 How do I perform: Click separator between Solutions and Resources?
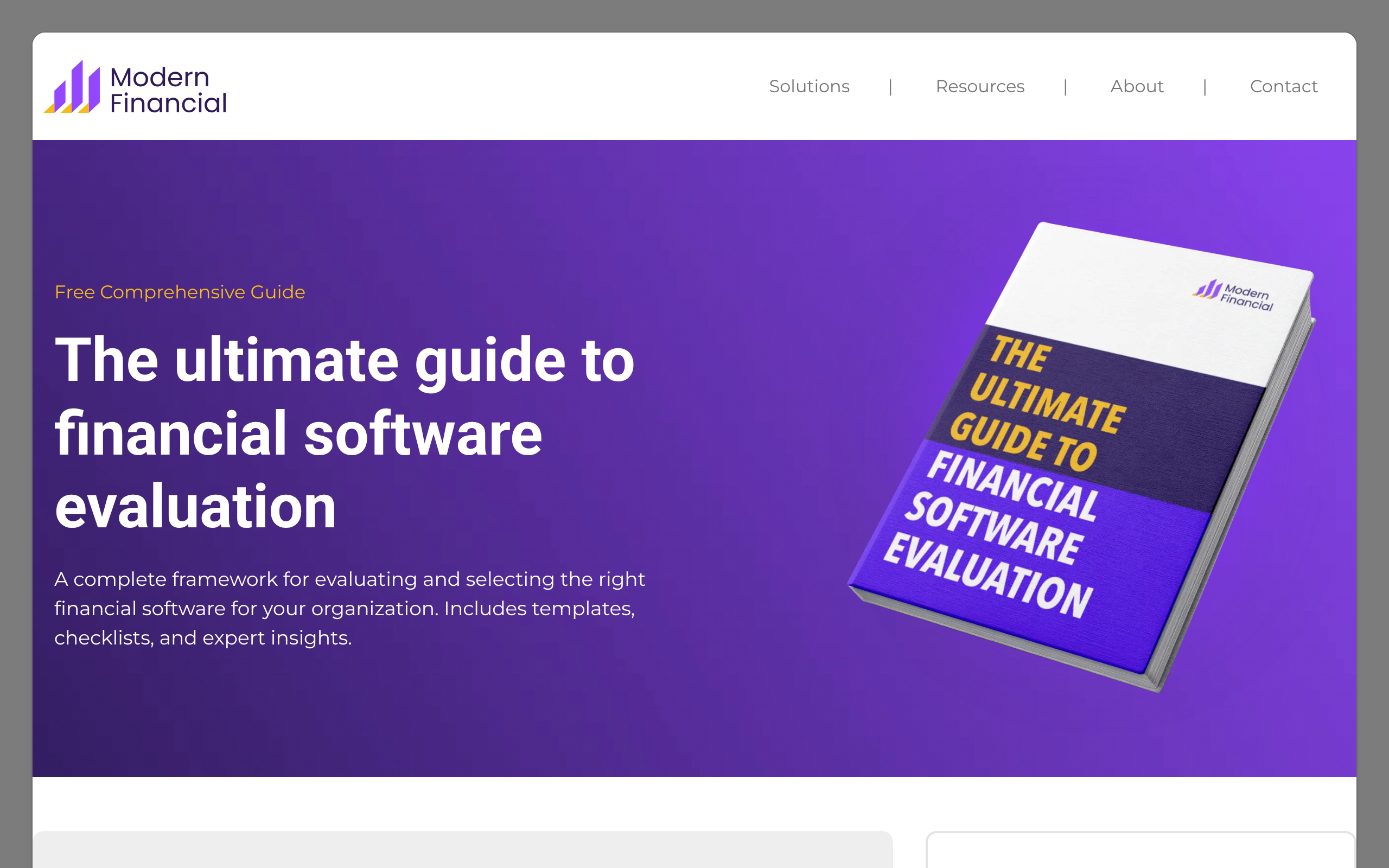pos(890,87)
